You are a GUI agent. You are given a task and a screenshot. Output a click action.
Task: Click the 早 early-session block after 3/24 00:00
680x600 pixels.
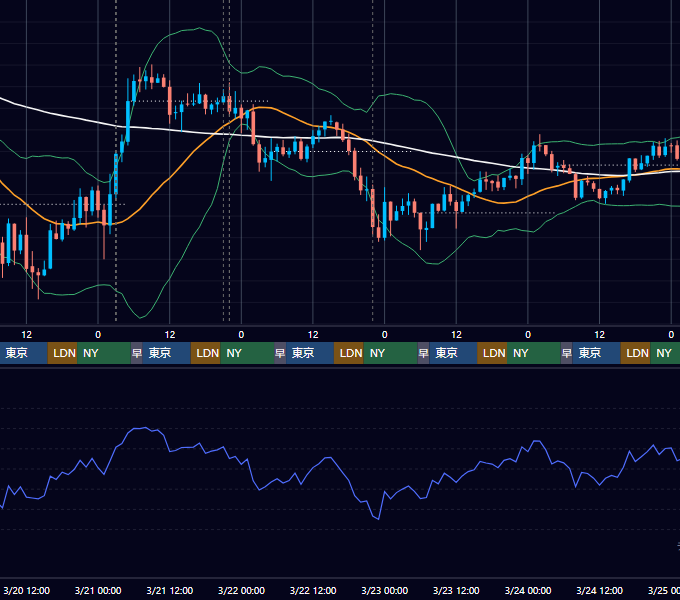tap(566, 353)
